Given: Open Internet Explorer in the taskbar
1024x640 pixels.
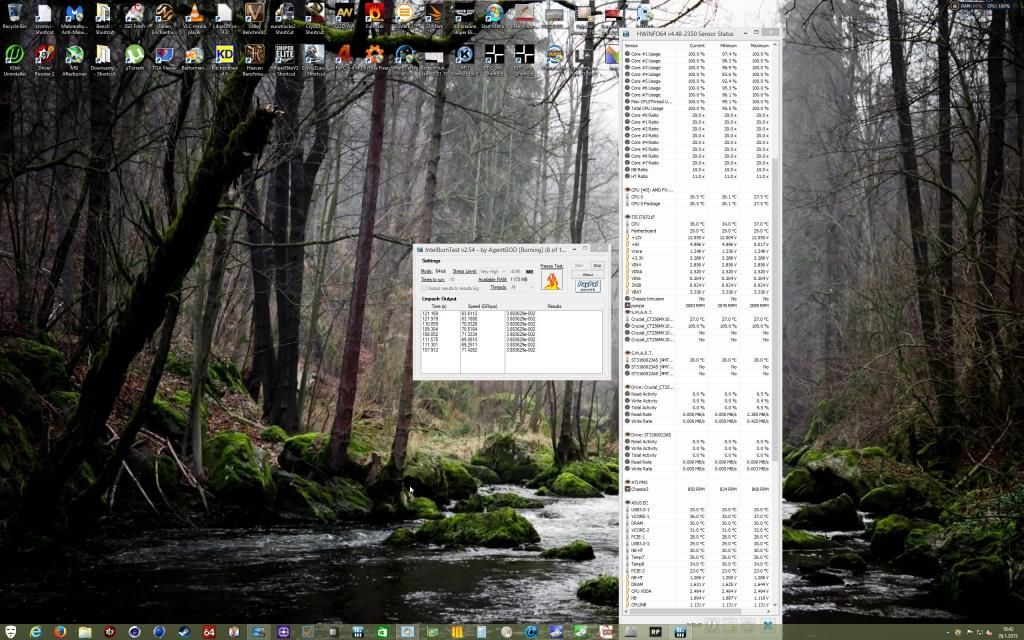Looking at the screenshot, I should point(36,632).
